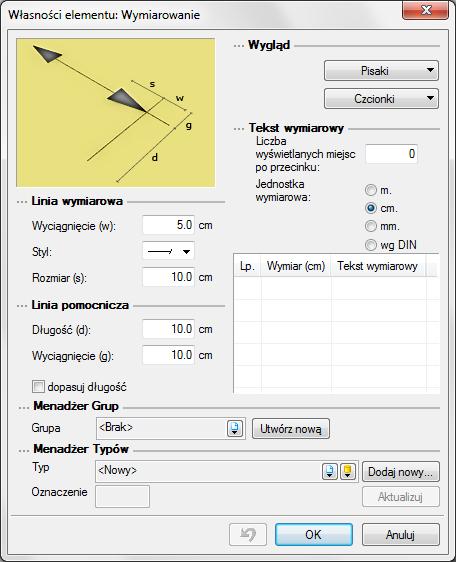Image resolution: width=456 pixels, height=562 pixels.
Task: Enable the dopasuj długość checkbox
Action: [38, 387]
